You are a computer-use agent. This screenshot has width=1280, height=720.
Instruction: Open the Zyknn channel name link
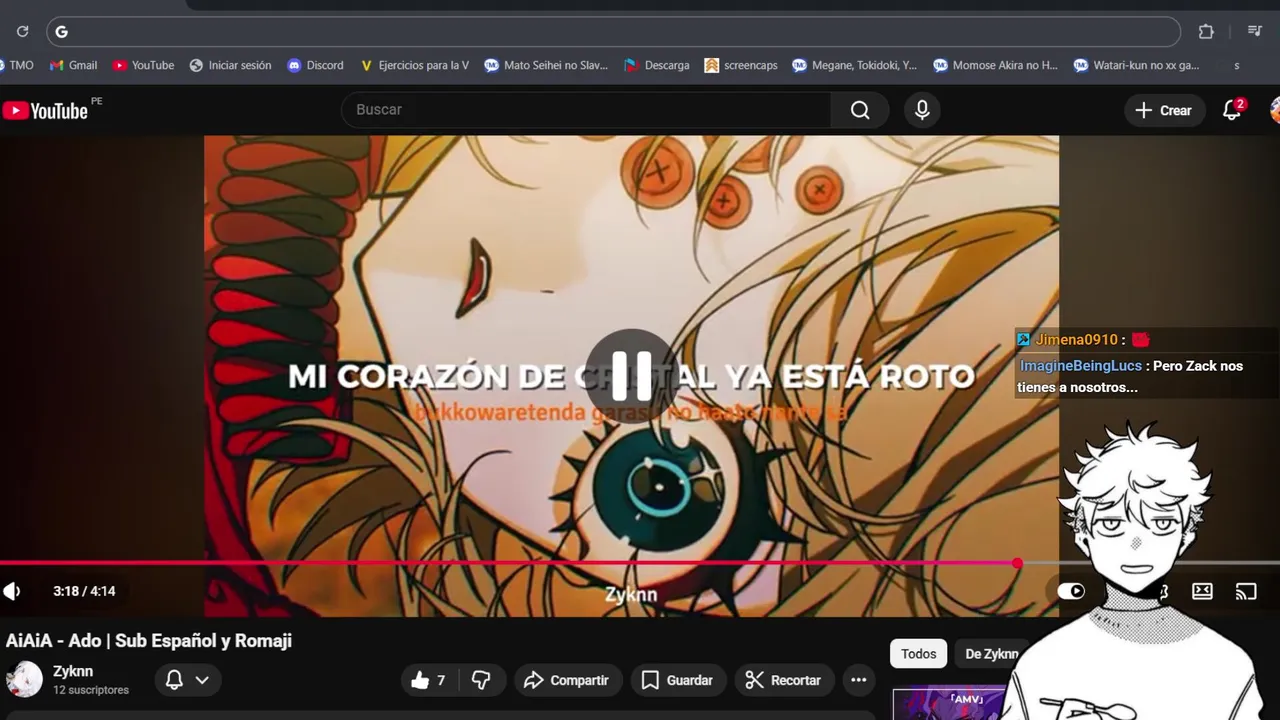point(73,671)
